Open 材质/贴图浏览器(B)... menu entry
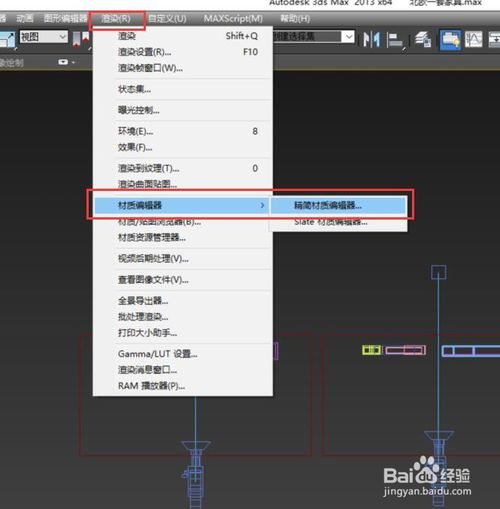 pyautogui.click(x=183, y=222)
